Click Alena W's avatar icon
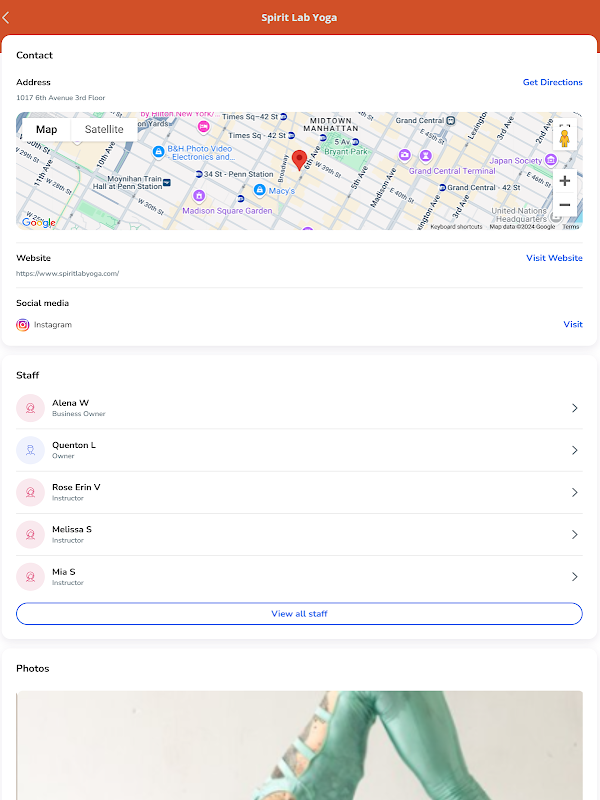 [31, 408]
